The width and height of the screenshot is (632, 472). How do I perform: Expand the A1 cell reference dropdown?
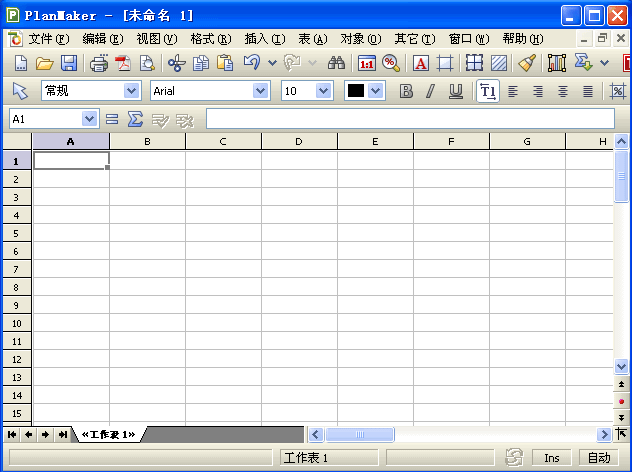click(89, 119)
